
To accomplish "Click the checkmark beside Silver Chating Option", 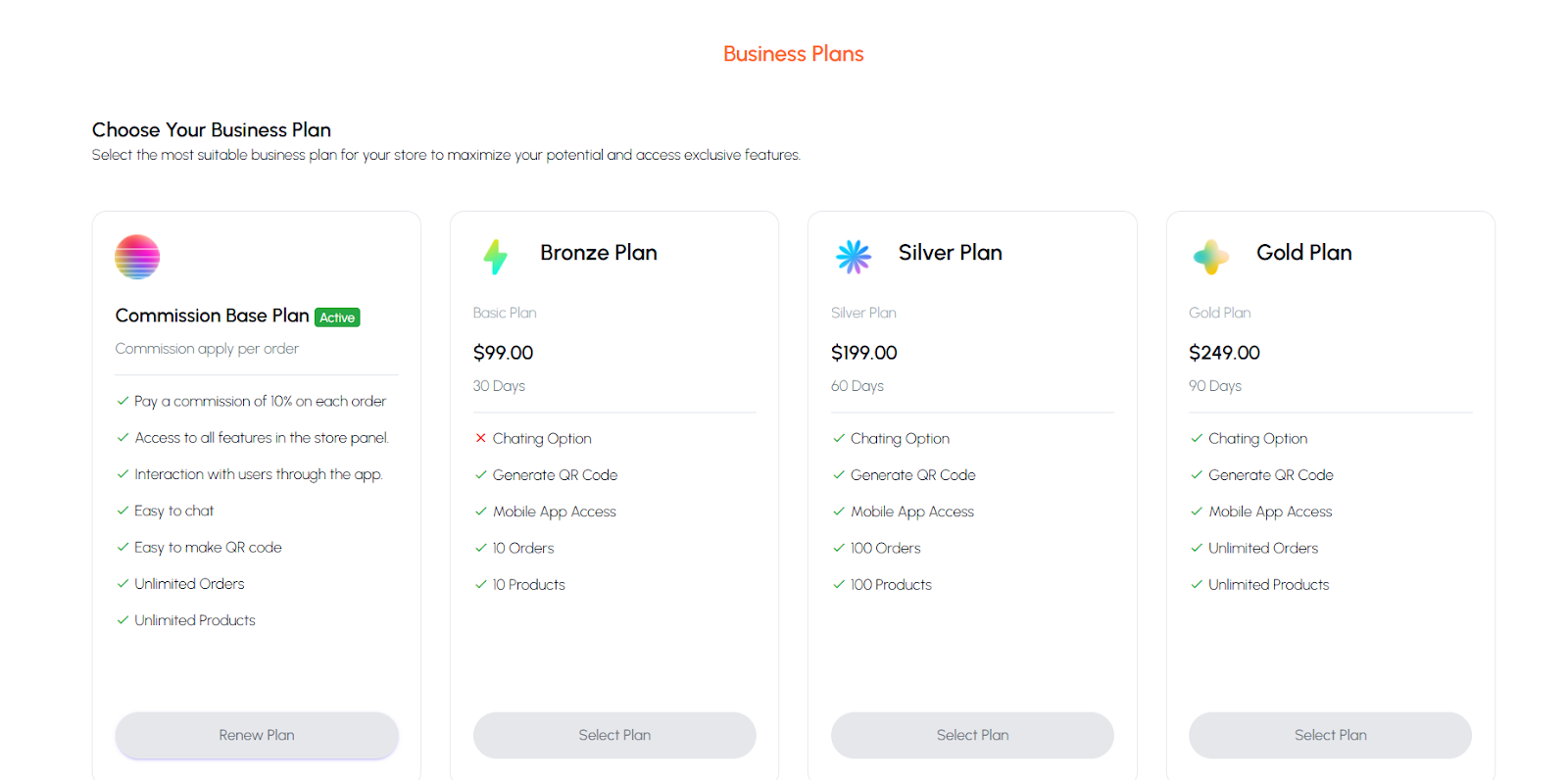I will pyautogui.click(x=839, y=438).
